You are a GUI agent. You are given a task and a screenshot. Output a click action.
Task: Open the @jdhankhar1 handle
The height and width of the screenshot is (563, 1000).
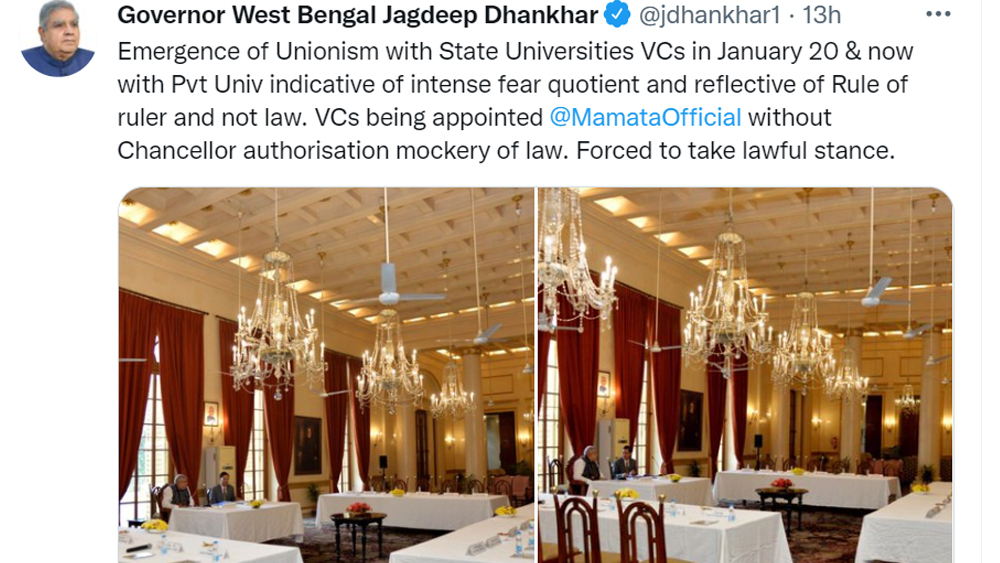[x=709, y=15]
